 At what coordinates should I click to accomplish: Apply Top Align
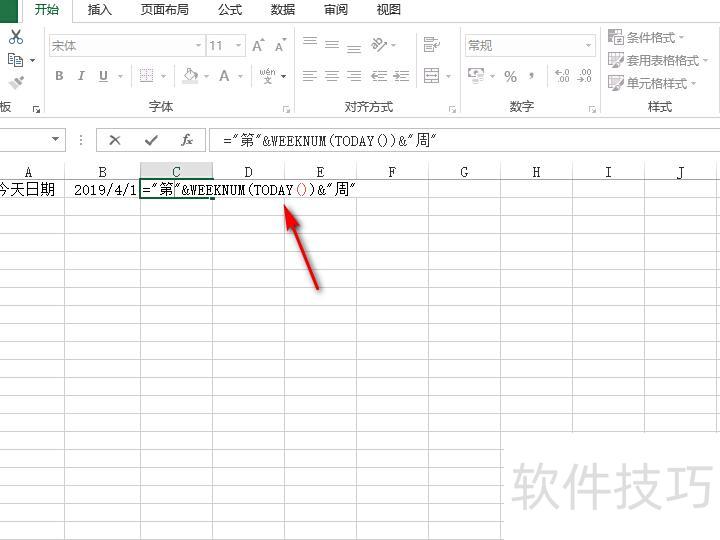[x=310, y=43]
